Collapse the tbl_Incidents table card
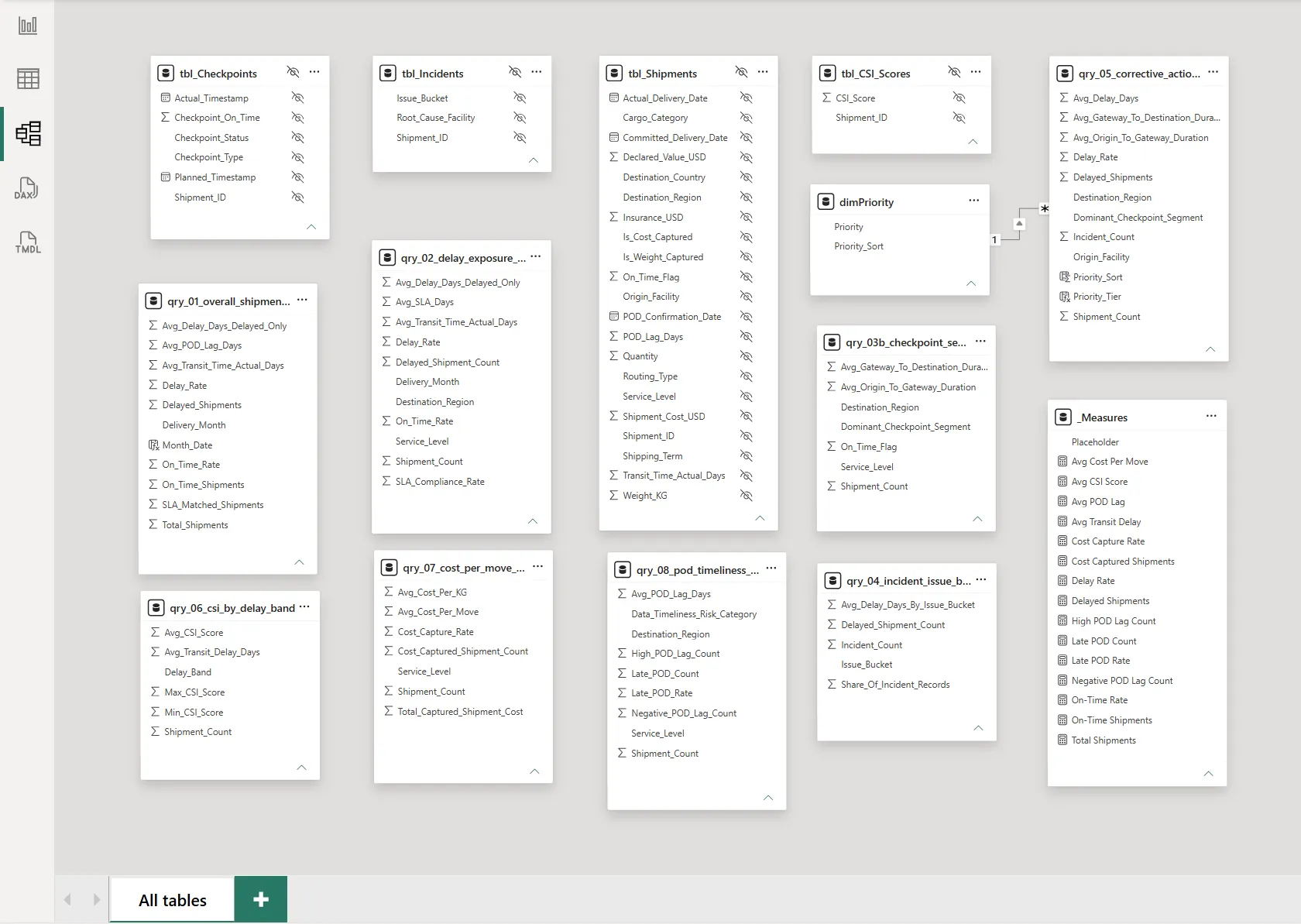The image size is (1301, 924). pyautogui.click(x=534, y=160)
